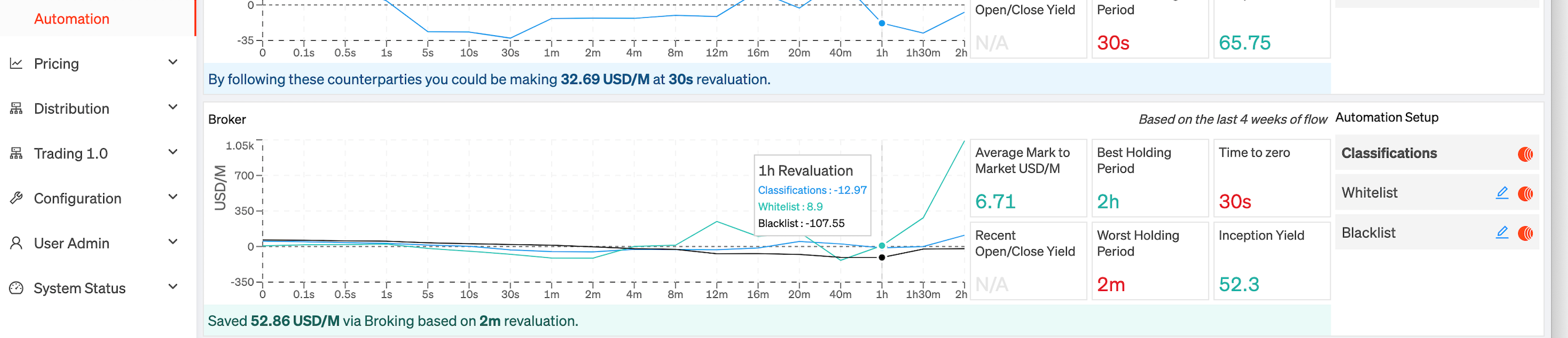1568x338 pixels.
Task: Click the tooltip Whitelist : 8.9 line
Action: point(790,207)
